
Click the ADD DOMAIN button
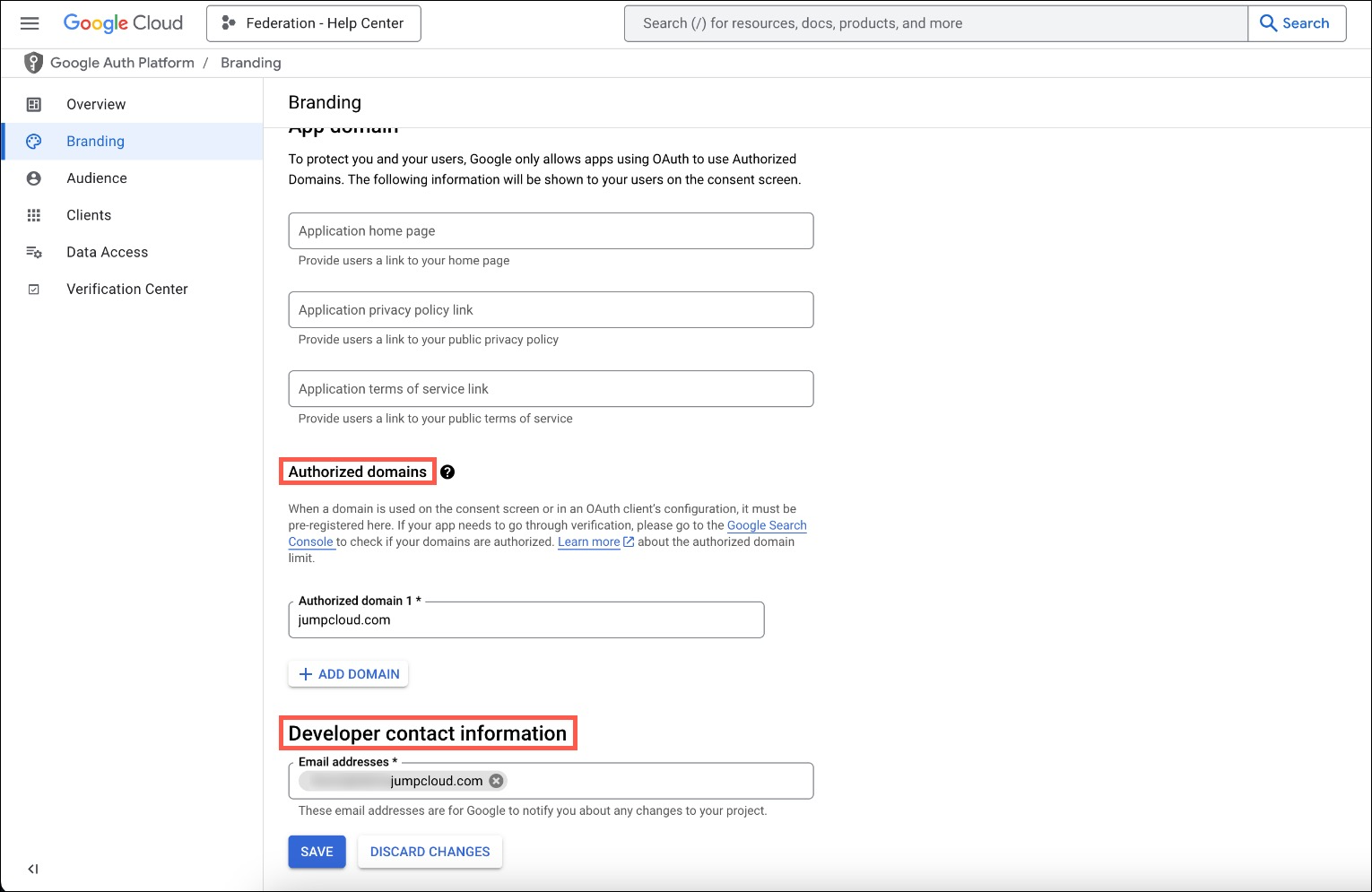[348, 673]
